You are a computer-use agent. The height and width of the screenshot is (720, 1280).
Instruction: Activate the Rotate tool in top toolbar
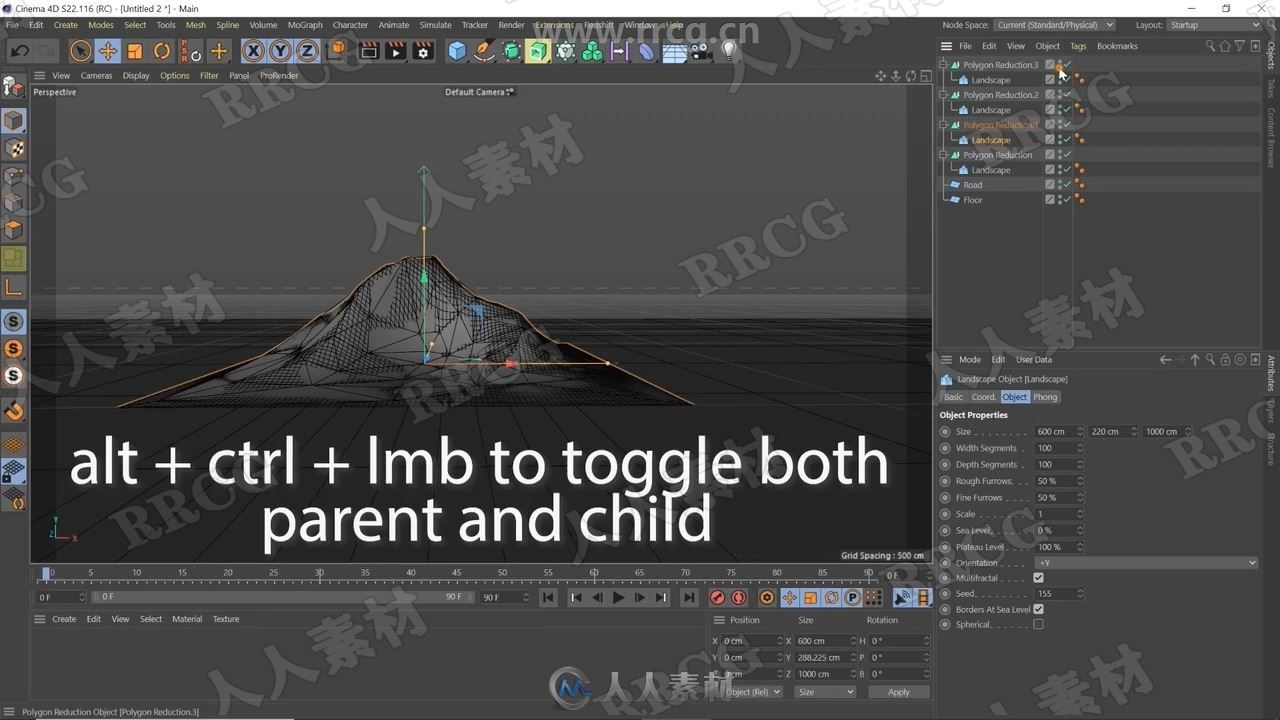pyautogui.click(x=162, y=51)
